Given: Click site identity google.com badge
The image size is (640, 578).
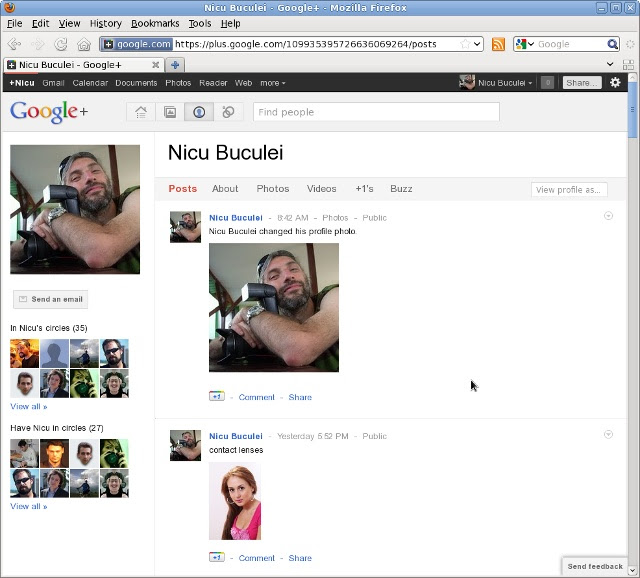Looking at the screenshot, I should coord(137,44).
